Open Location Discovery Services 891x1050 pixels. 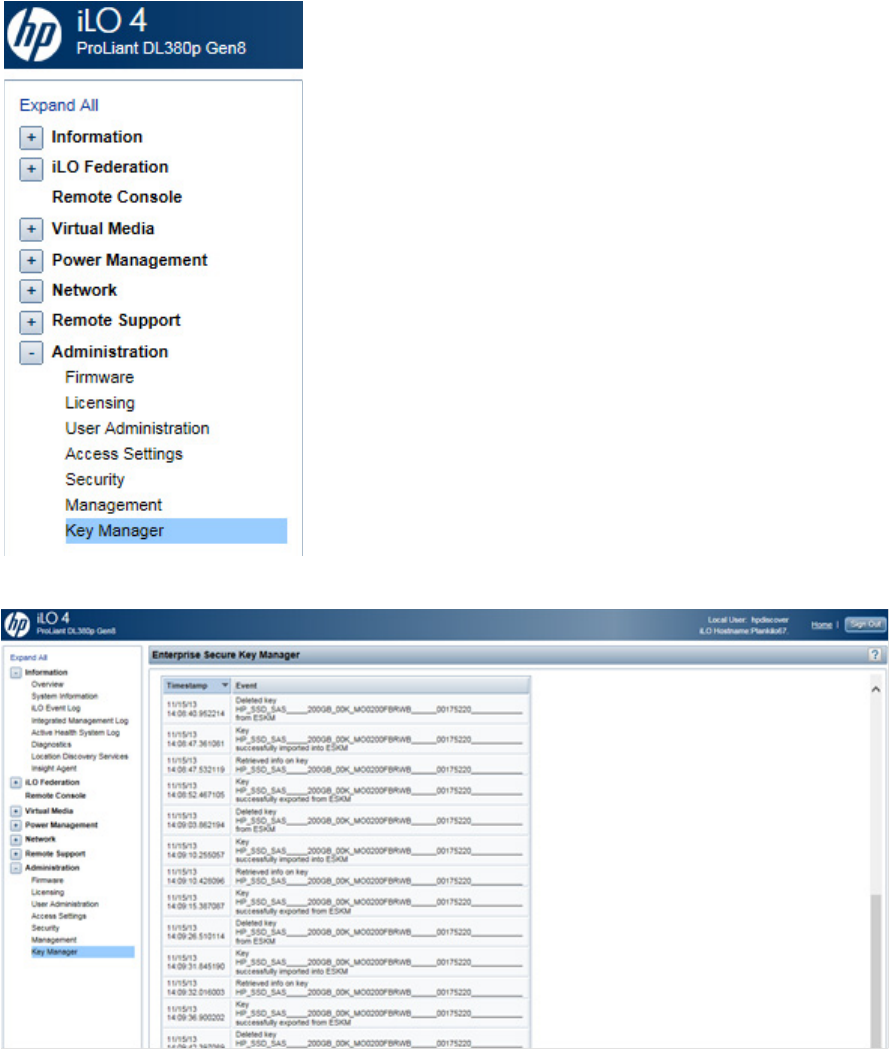coord(80,757)
